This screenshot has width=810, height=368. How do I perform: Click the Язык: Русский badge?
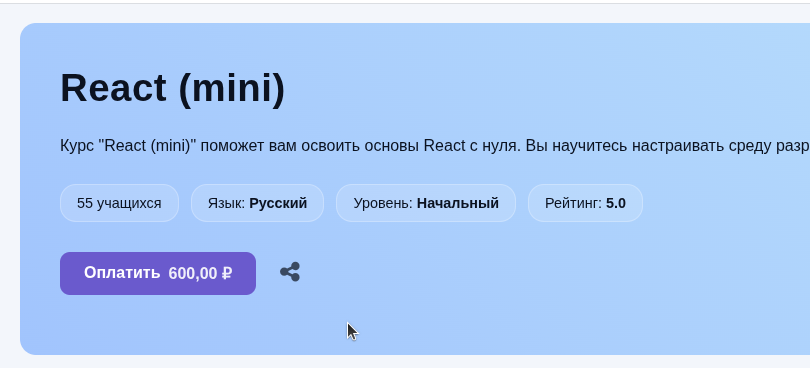pos(257,203)
